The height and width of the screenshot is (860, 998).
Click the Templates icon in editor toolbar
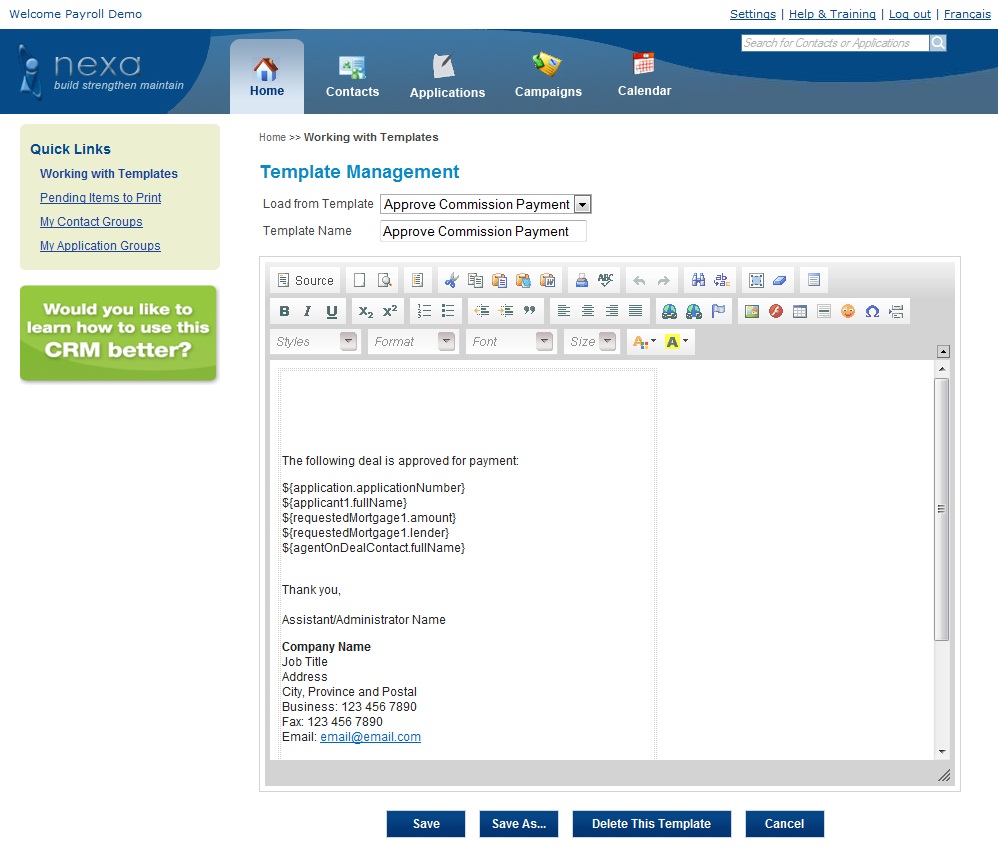(x=418, y=280)
